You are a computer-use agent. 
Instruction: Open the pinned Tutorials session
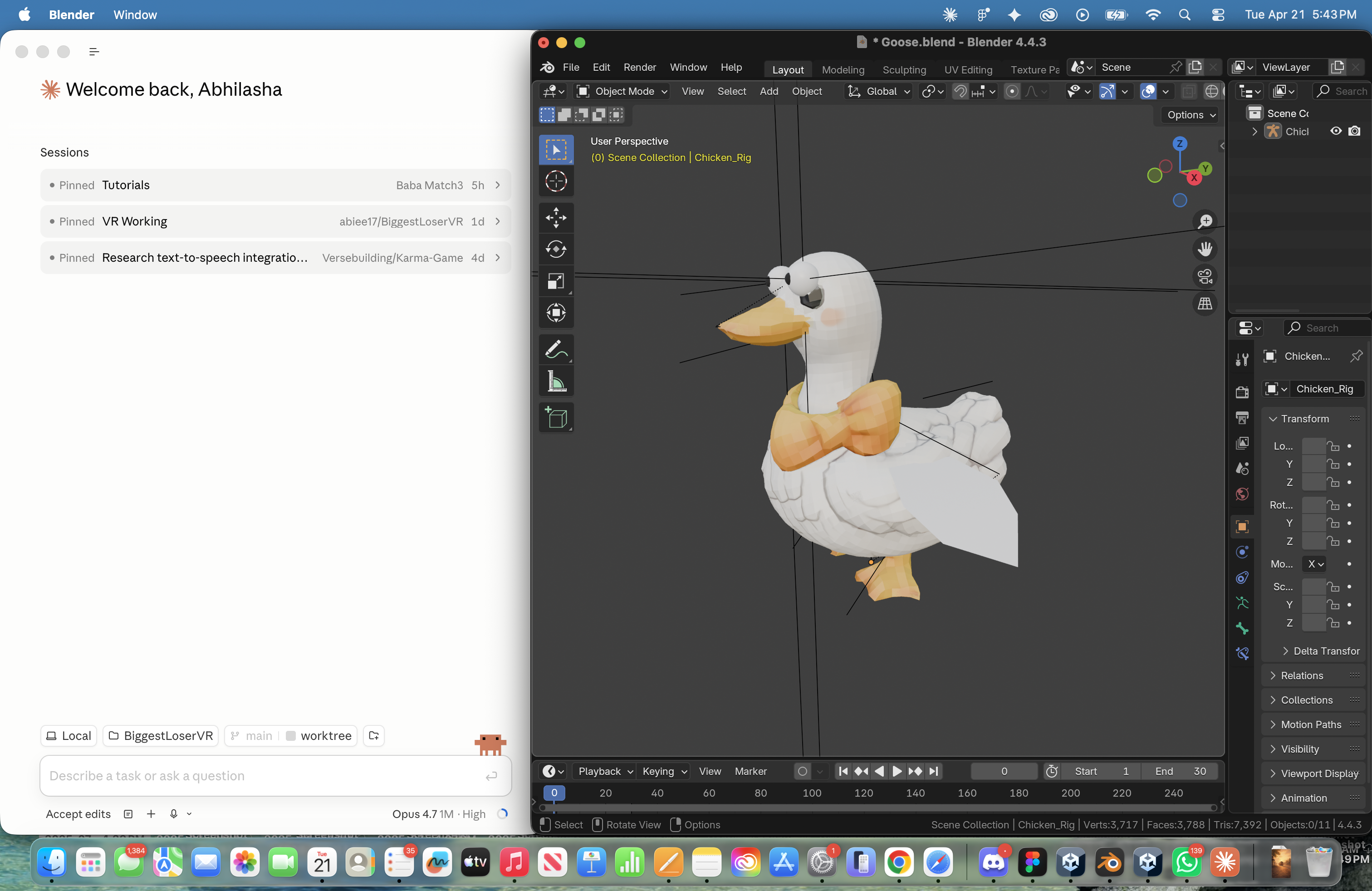coord(275,185)
